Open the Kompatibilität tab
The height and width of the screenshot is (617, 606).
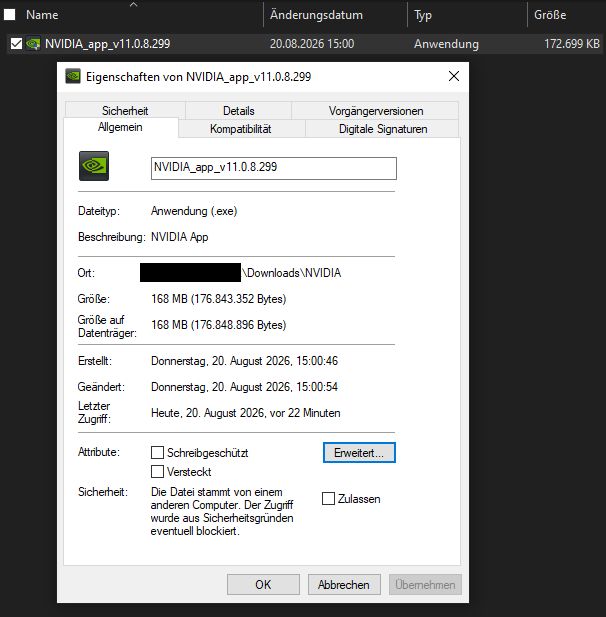click(x=240, y=129)
